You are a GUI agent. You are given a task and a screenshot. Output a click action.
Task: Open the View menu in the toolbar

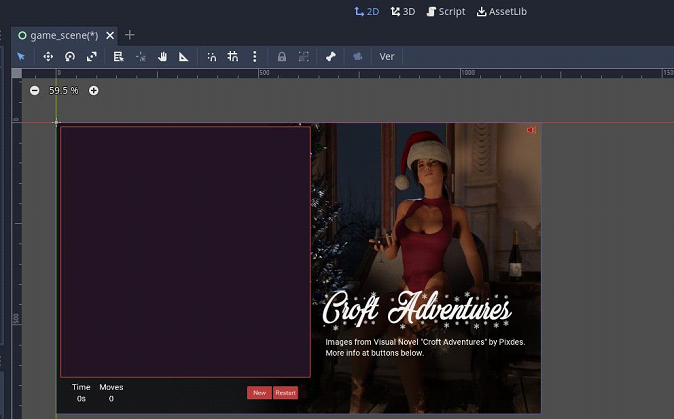click(387, 56)
